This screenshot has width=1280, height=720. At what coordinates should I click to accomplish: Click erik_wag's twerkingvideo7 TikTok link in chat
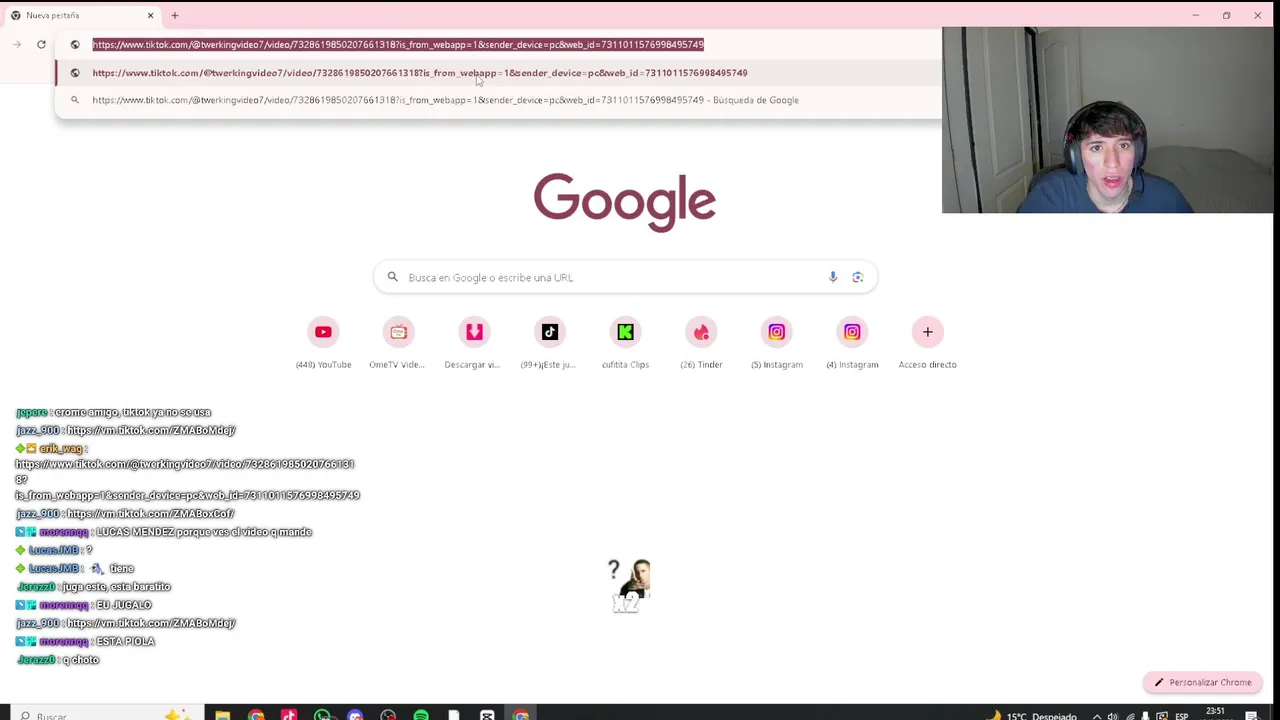coord(187,480)
